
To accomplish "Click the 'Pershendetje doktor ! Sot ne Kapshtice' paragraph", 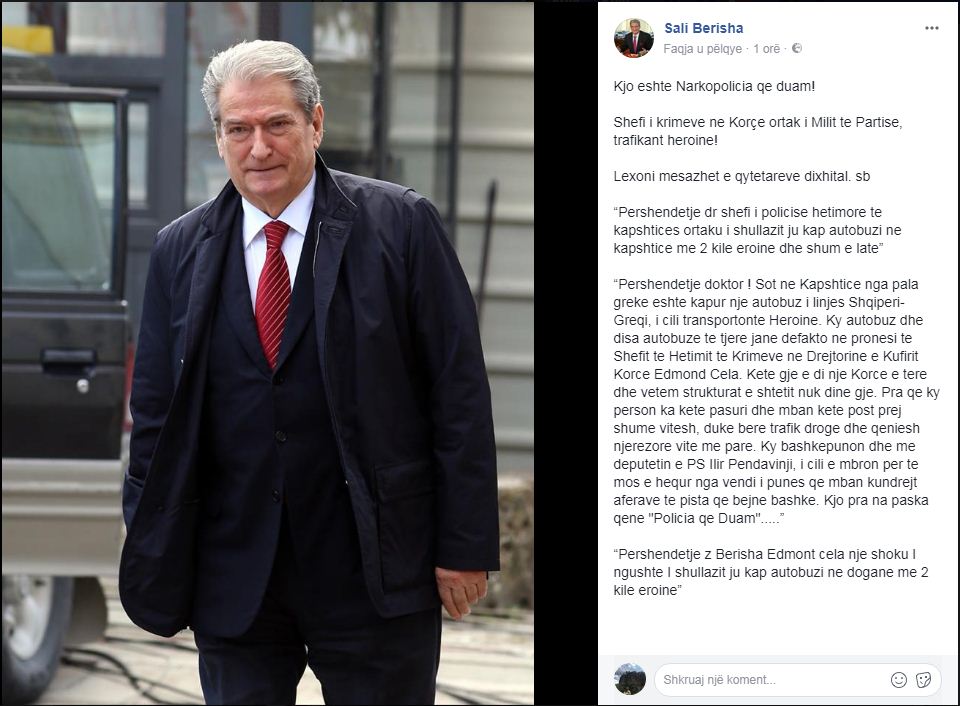I will (776, 401).
